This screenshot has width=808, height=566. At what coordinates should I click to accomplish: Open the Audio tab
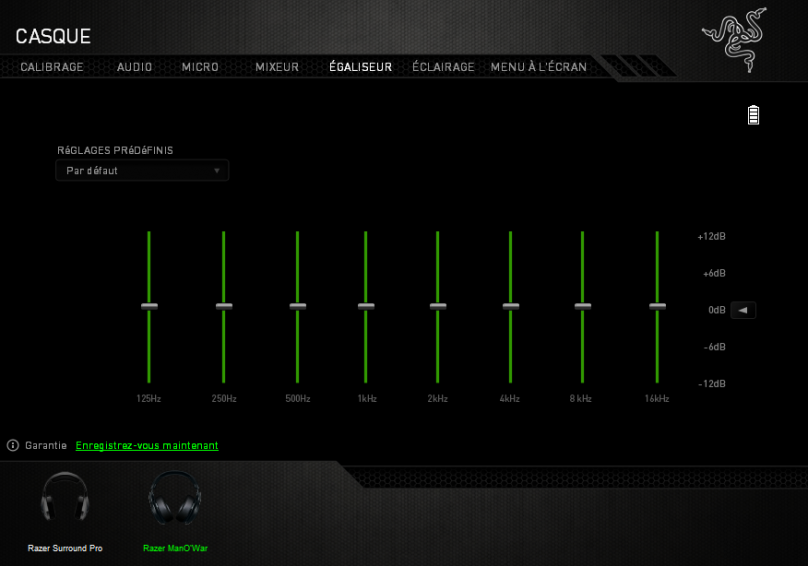point(134,67)
